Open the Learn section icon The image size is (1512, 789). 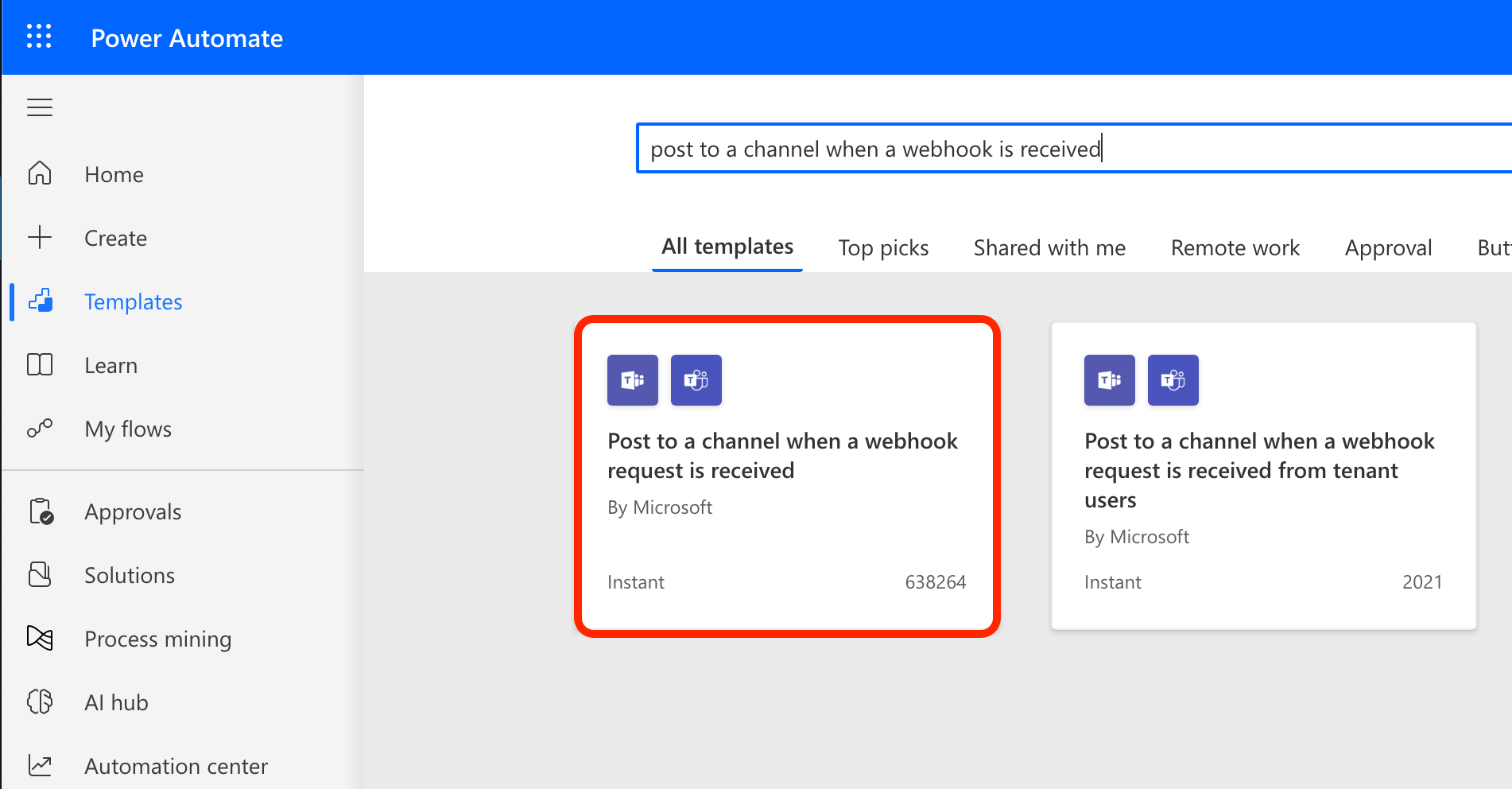39,364
